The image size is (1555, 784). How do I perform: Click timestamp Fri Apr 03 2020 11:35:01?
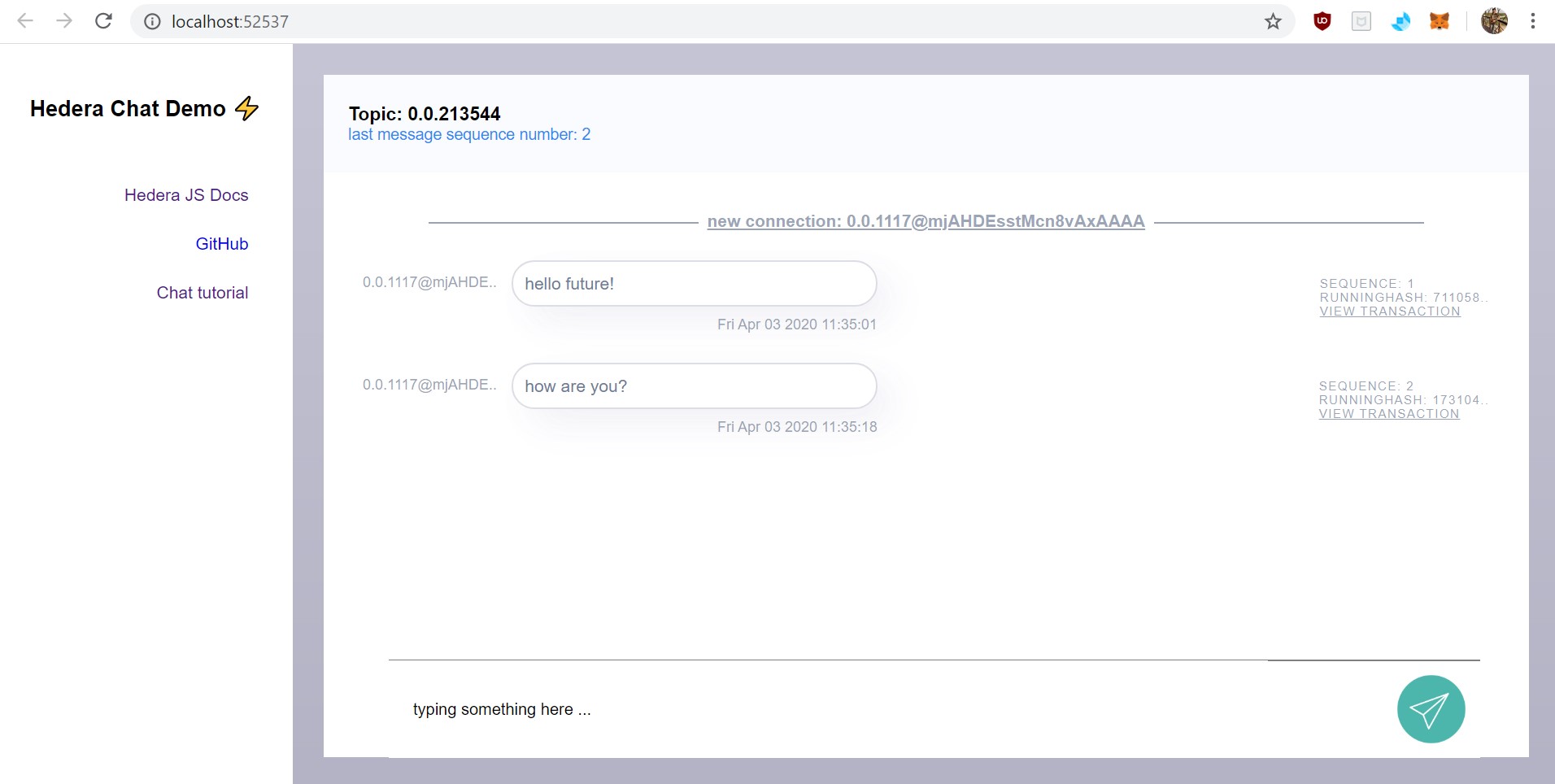[797, 324]
